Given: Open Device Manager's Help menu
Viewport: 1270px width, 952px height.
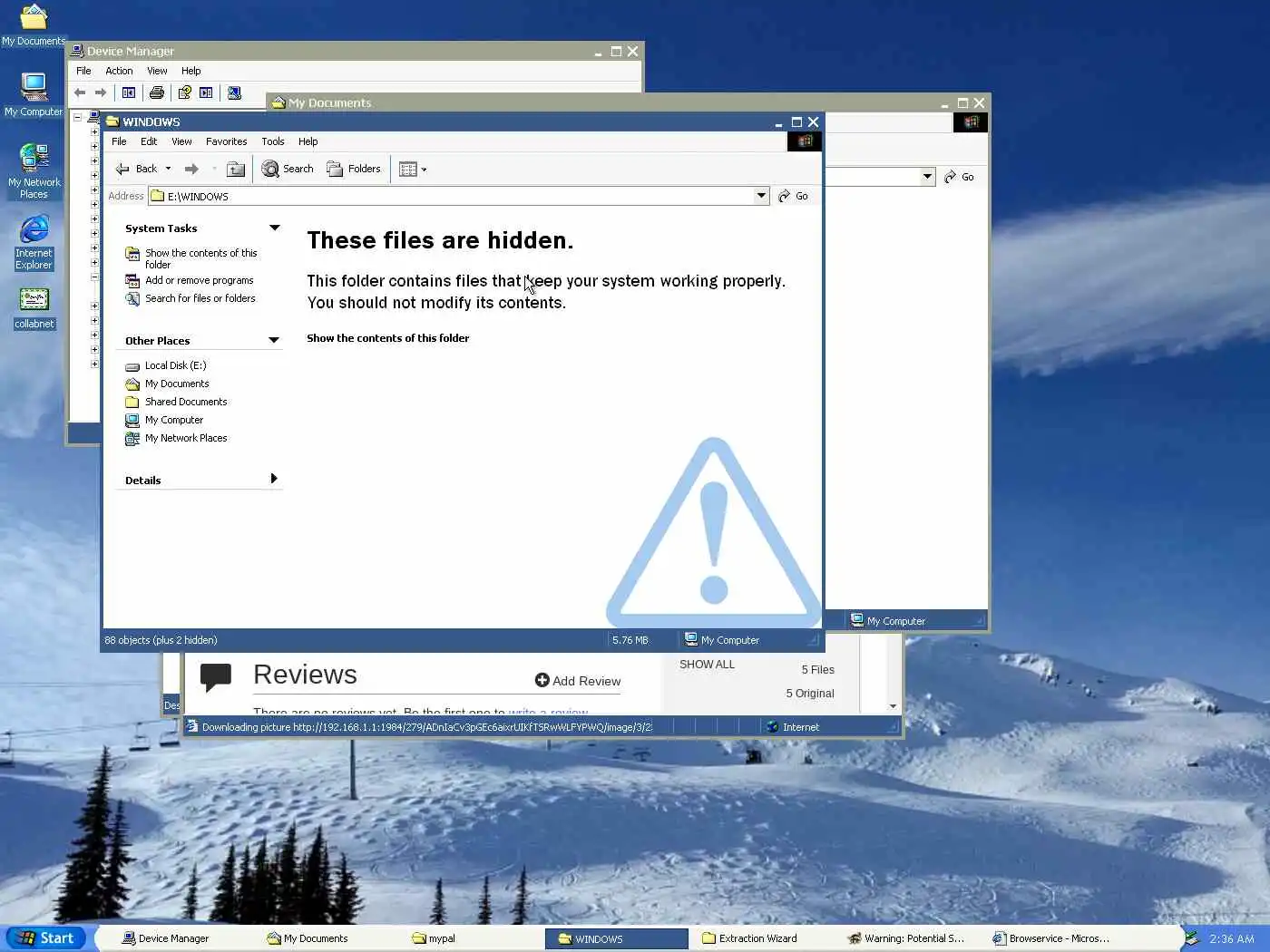Looking at the screenshot, I should click(190, 71).
